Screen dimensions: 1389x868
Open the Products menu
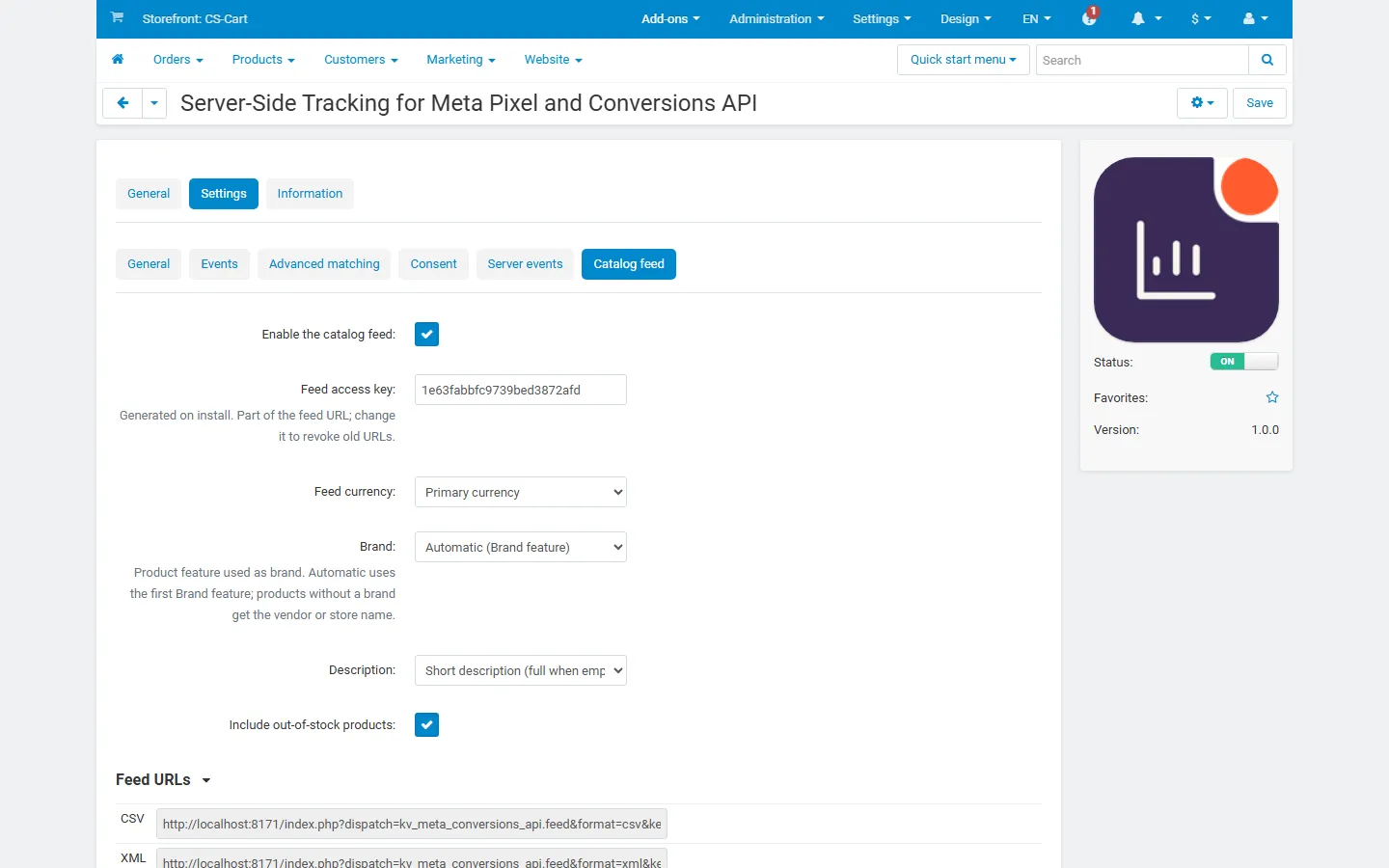tap(263, 60)
